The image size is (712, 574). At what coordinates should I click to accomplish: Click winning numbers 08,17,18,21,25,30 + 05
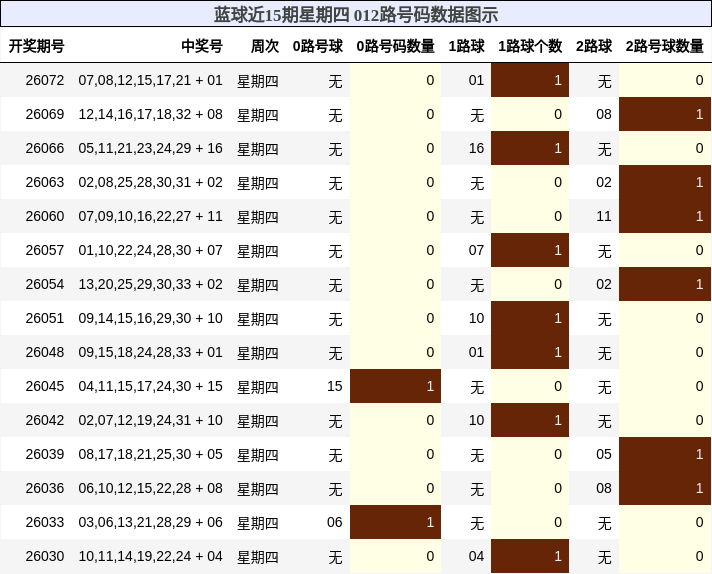point(150,455)
